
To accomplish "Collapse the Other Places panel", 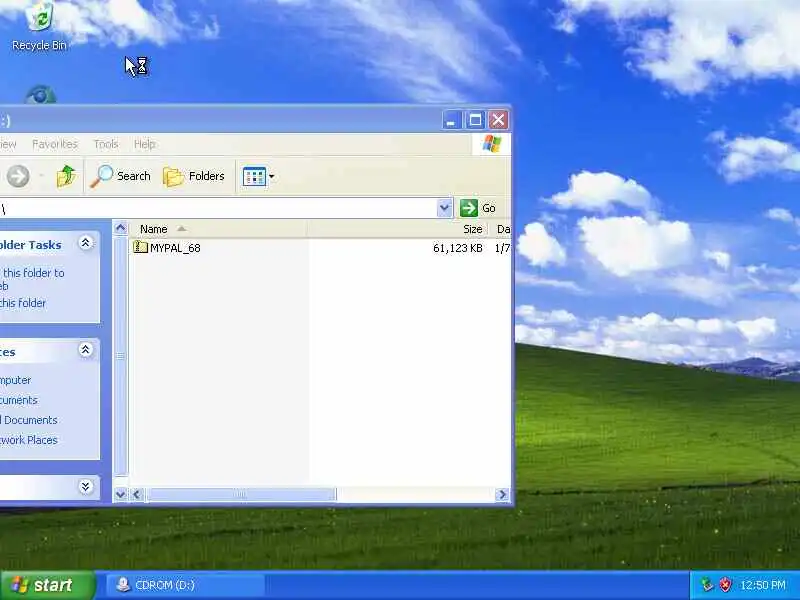I will pyautogui.click(x=86, y=350).
